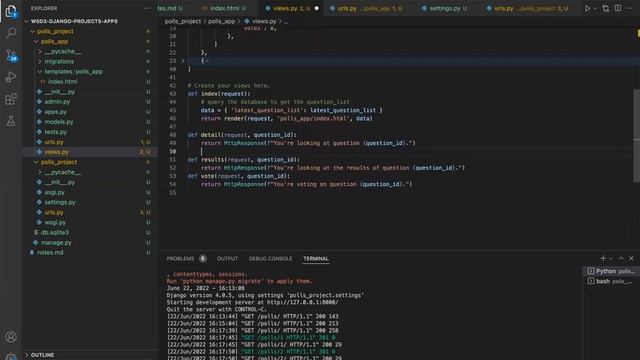Open db.sqlite3 in the file tree
The image size is (640, 360).
tap(55, 233)
